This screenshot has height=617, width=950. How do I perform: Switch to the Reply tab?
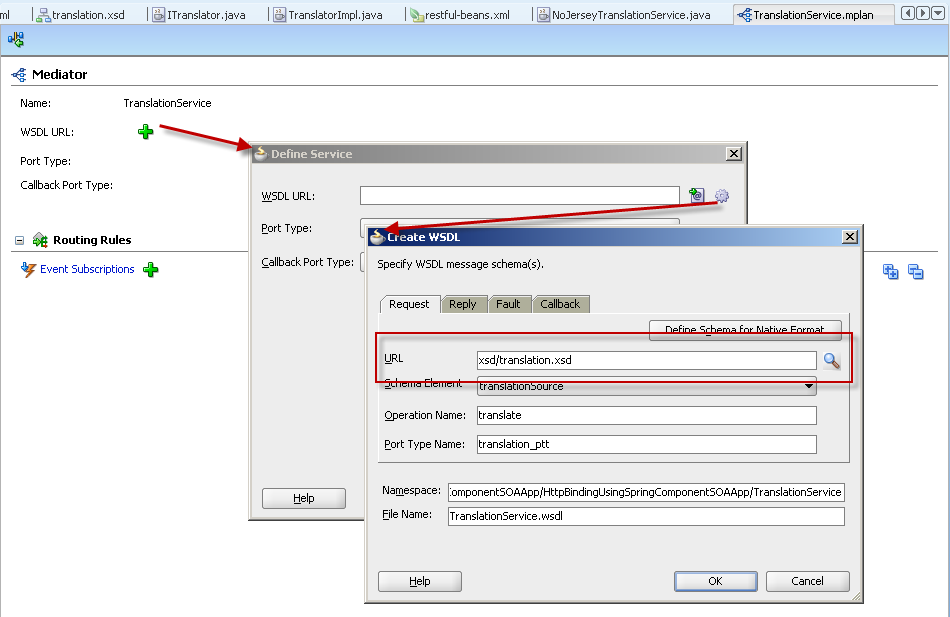(x=462, y=304)
